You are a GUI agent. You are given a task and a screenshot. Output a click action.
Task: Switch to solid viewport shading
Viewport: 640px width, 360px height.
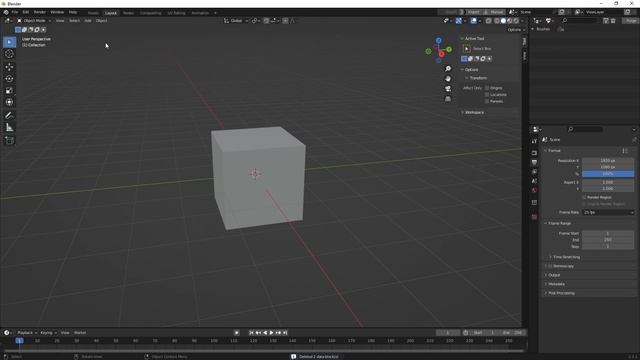(x=503, y=21)
